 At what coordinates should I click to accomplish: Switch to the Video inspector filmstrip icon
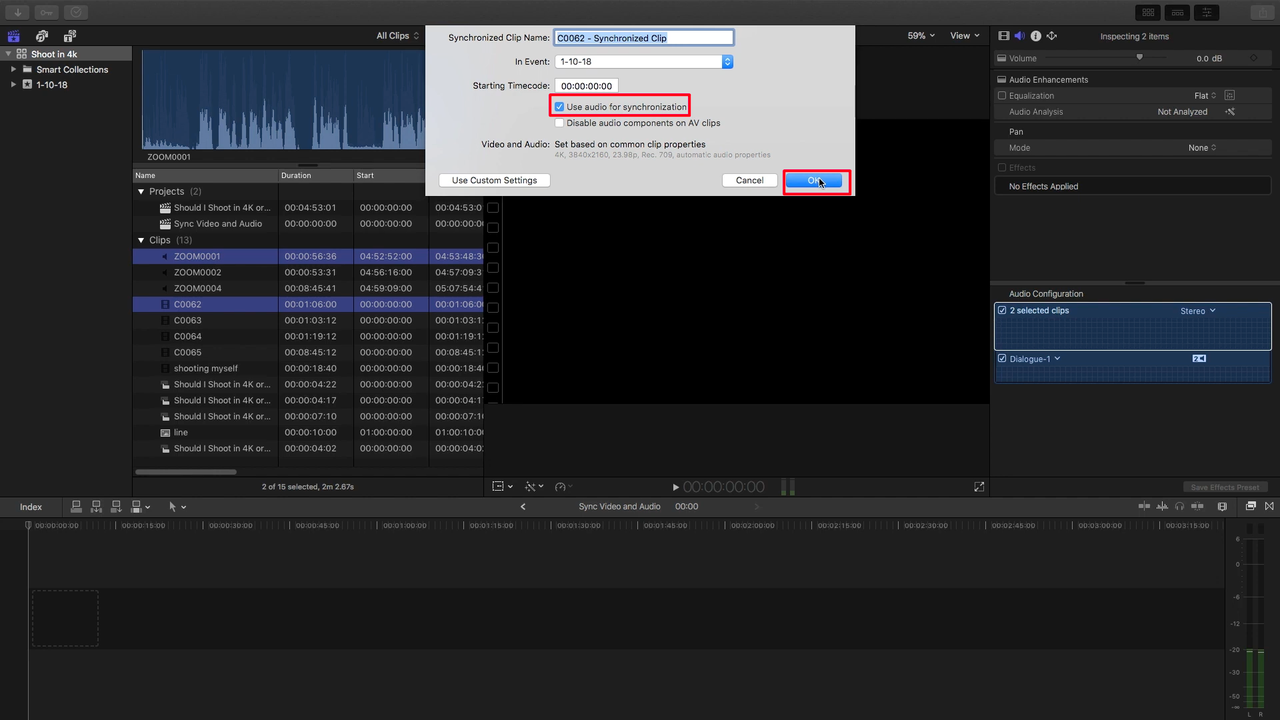(1004, 36)
